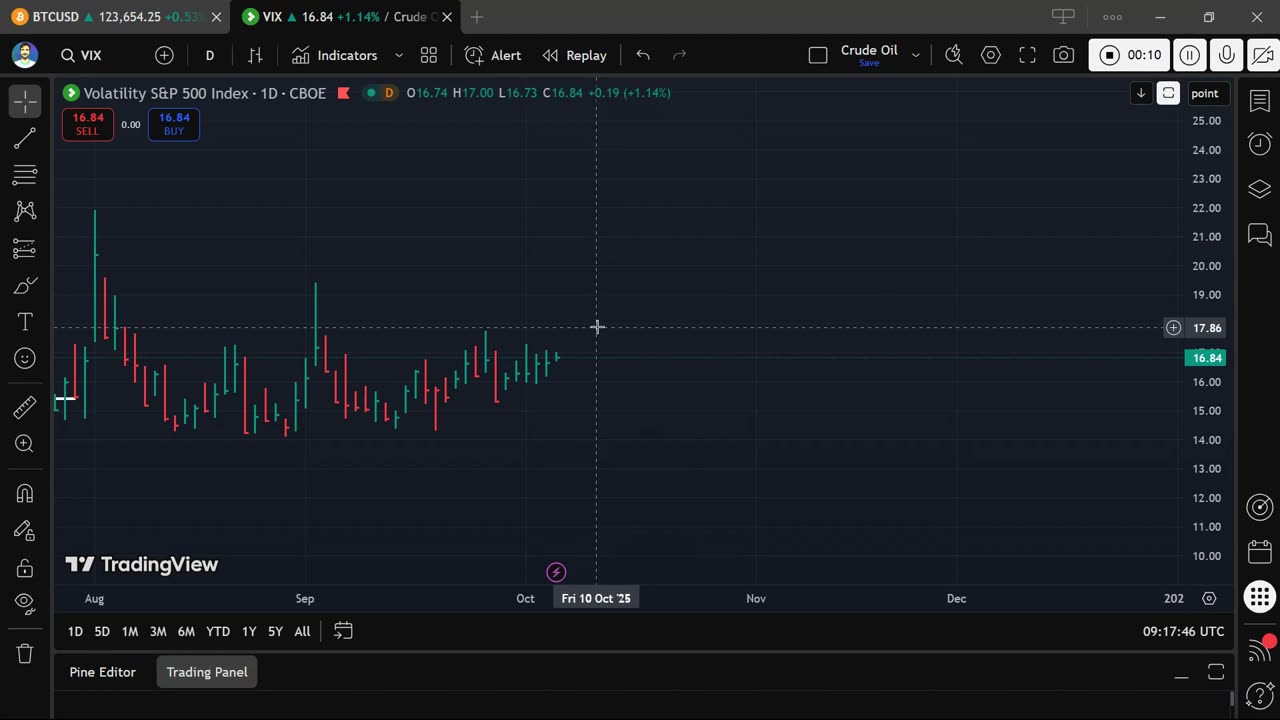Select the brush drawing tool
The image size is (1280, 720).
point(25,286)
